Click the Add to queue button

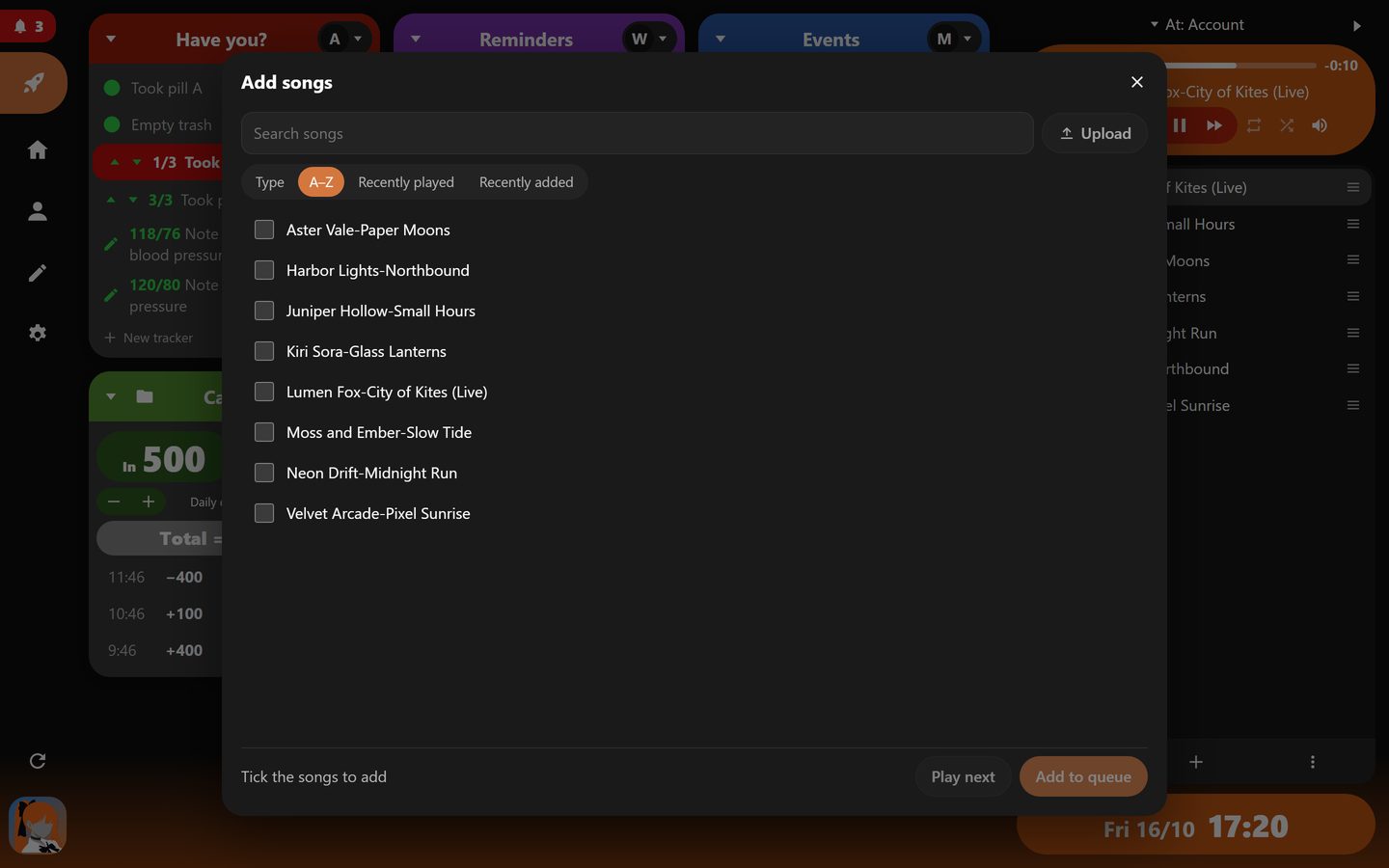click(x=1083, y=776)
